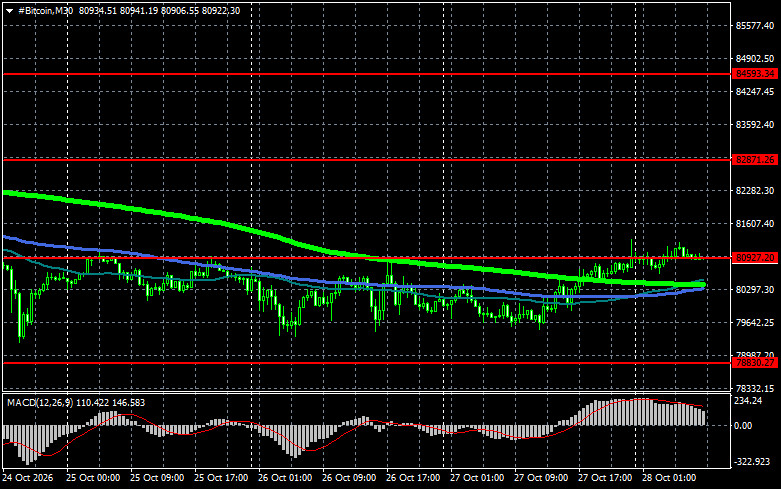Click the 79642.25 price scale value
This screenshot has height=489, width=781.
tap(755, 323)
